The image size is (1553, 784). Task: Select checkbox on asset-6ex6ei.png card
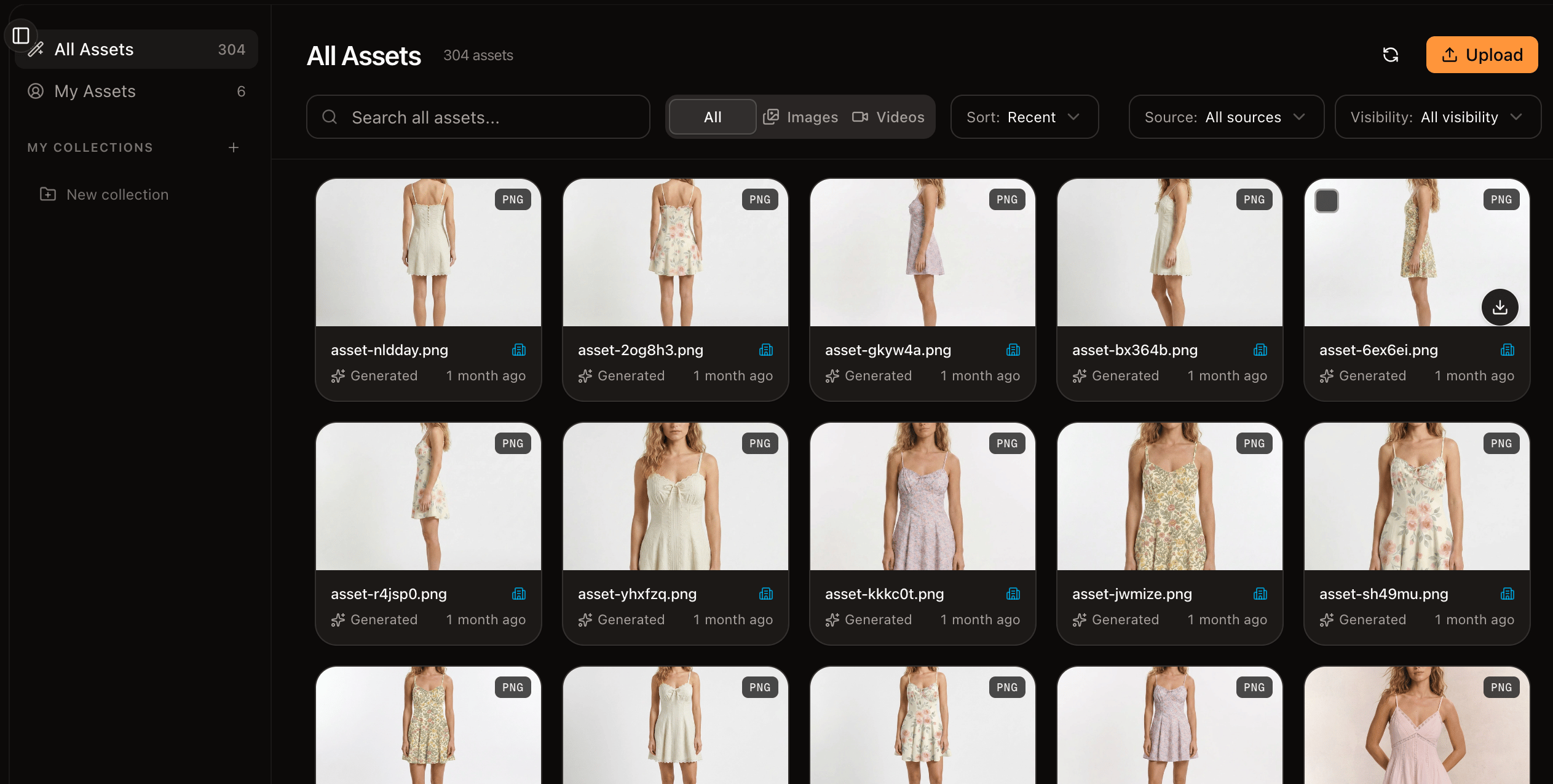pos(1327,201)
